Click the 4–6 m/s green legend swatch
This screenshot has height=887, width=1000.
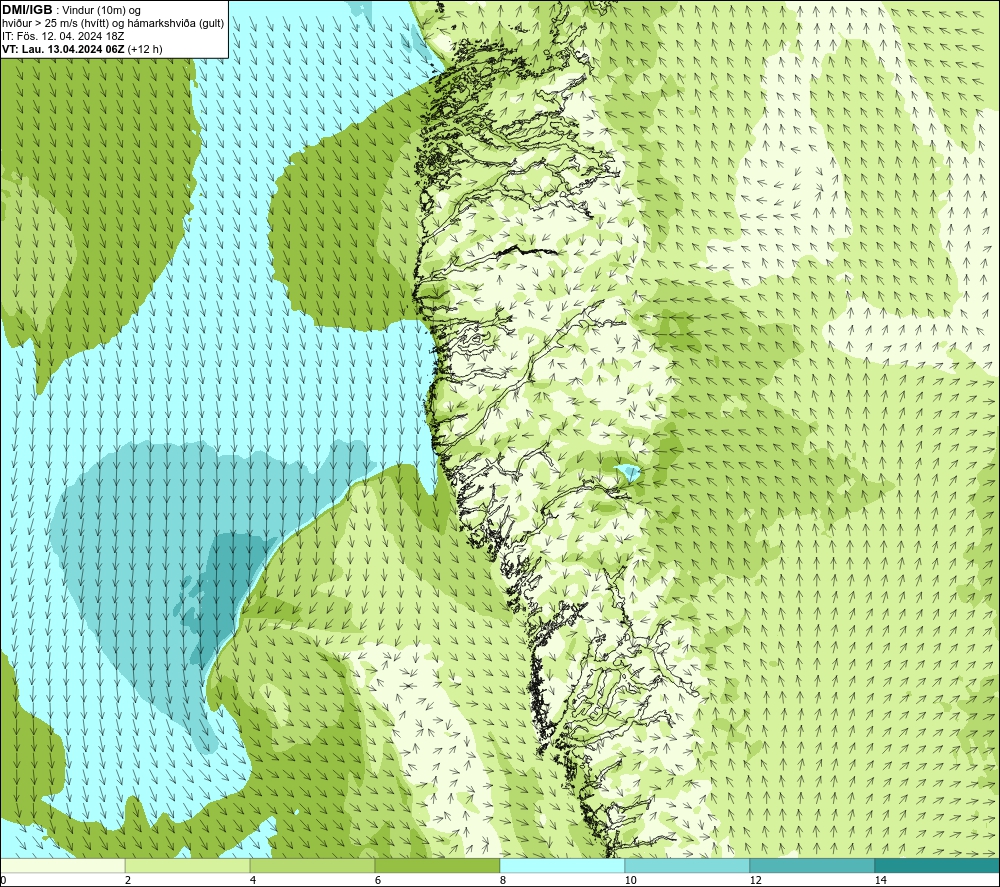[312, 866]
